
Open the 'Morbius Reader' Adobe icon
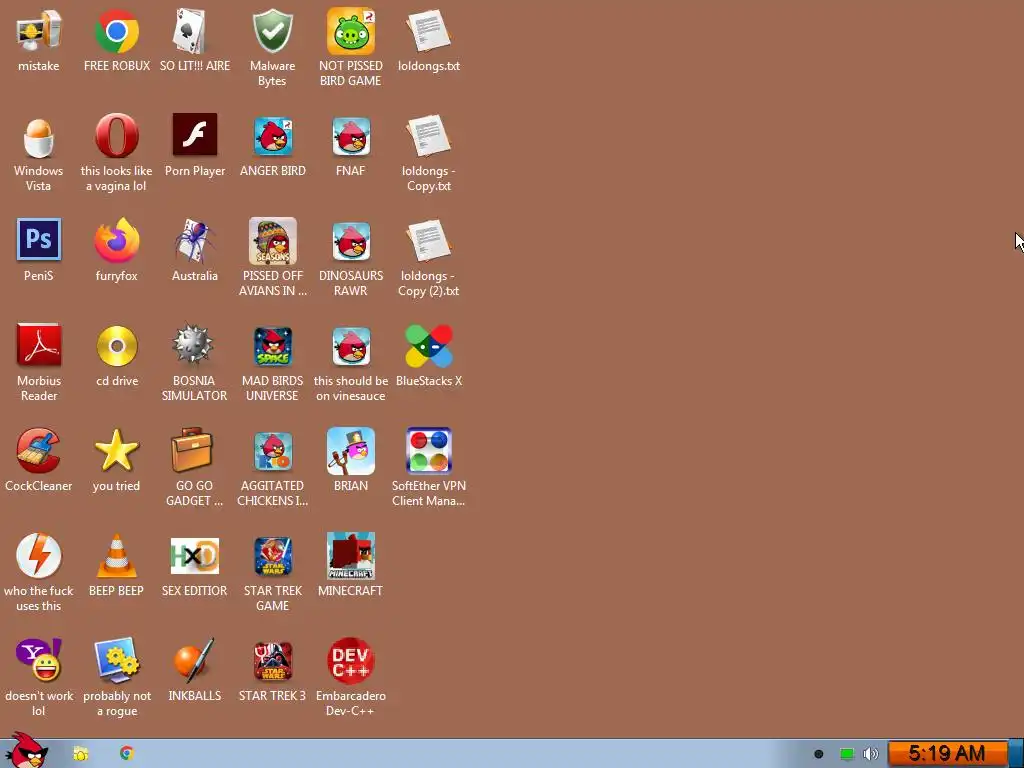[x=39, y=345]
